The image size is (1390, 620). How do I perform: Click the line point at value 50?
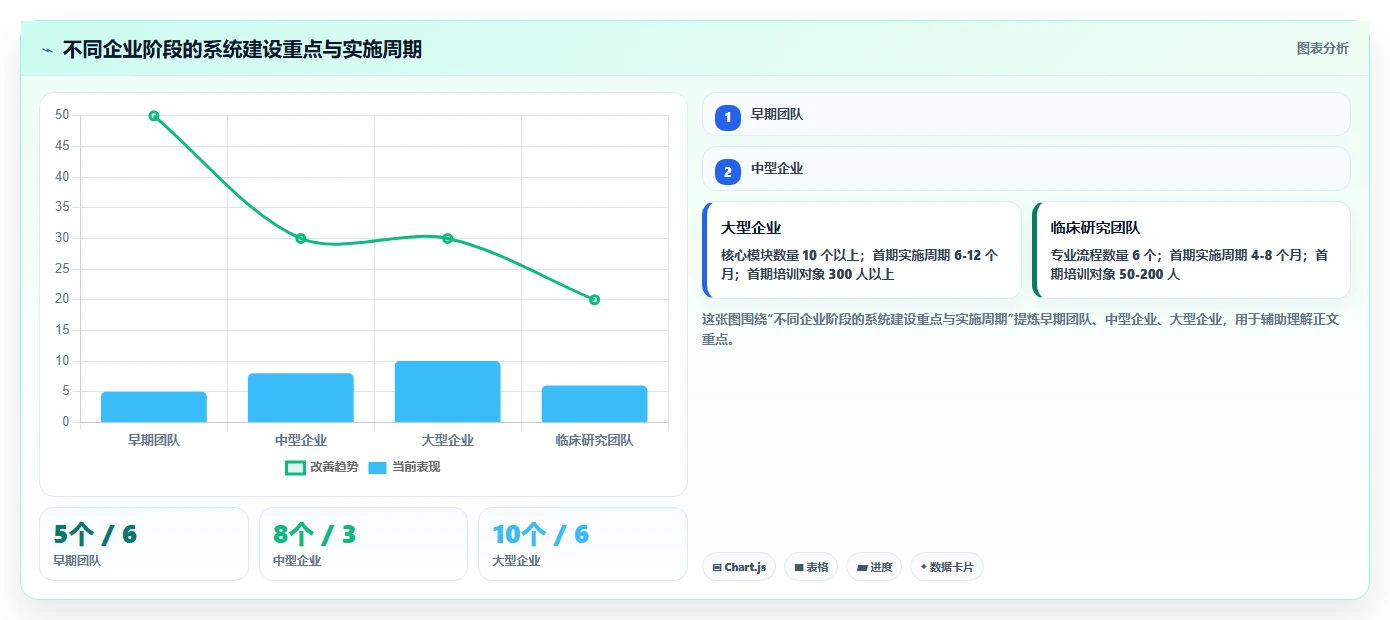(x=154, y=116)
